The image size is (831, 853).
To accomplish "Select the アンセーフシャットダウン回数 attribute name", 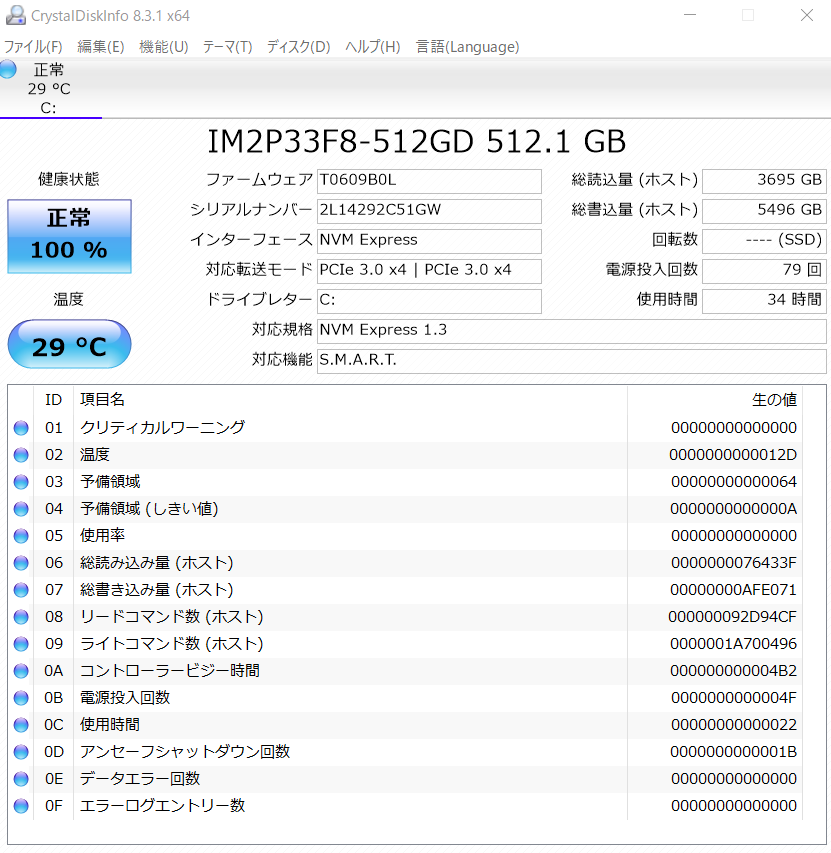I will pyautogui.click(x=185, y=752).
